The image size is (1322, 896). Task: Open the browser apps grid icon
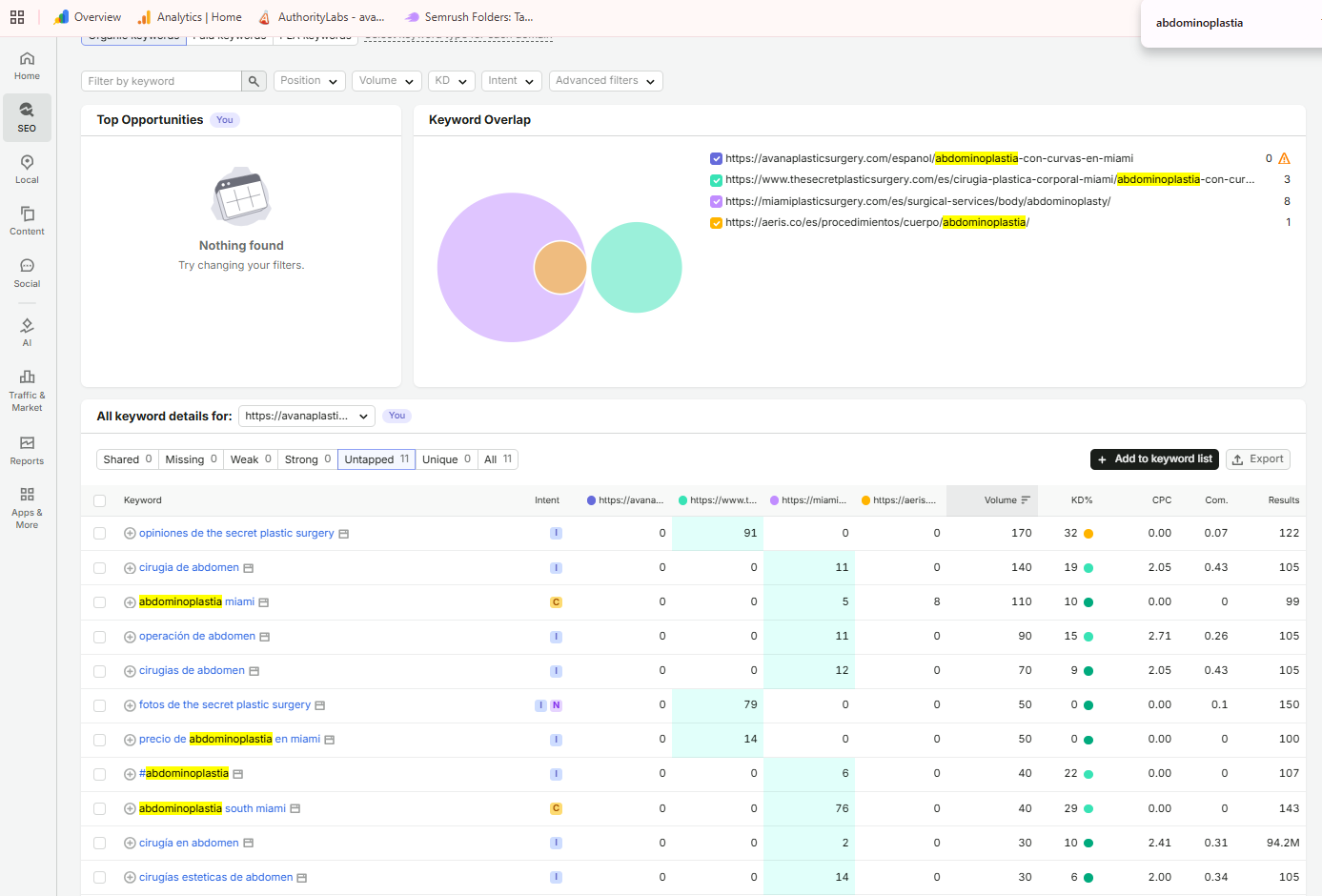(x=17, y=17)
